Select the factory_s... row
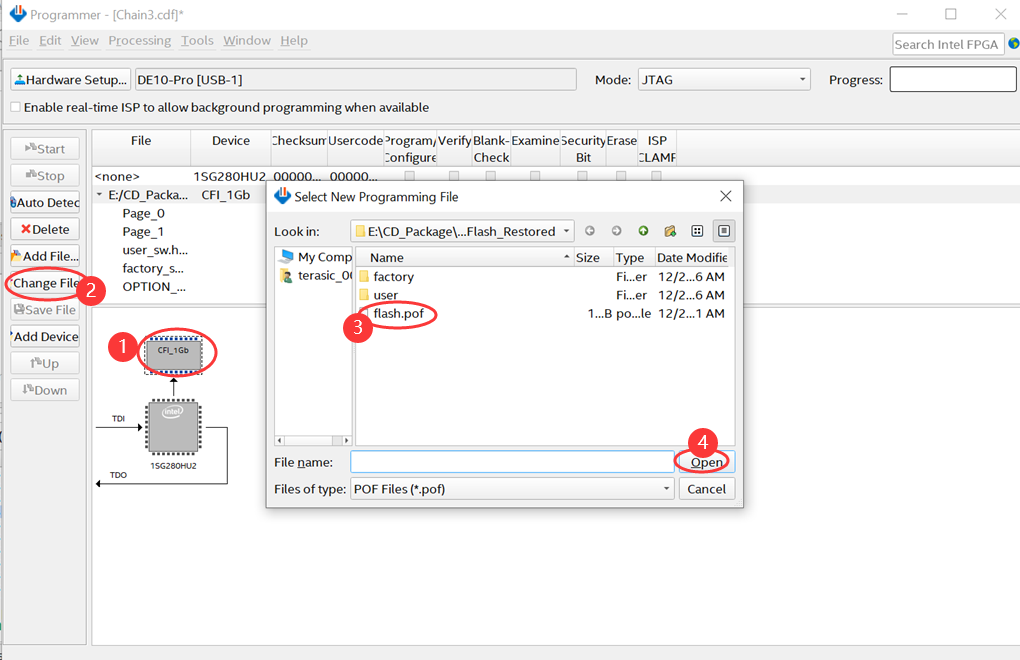The width and height of the screenshot is (1020, 660). [x=153, y=268]
